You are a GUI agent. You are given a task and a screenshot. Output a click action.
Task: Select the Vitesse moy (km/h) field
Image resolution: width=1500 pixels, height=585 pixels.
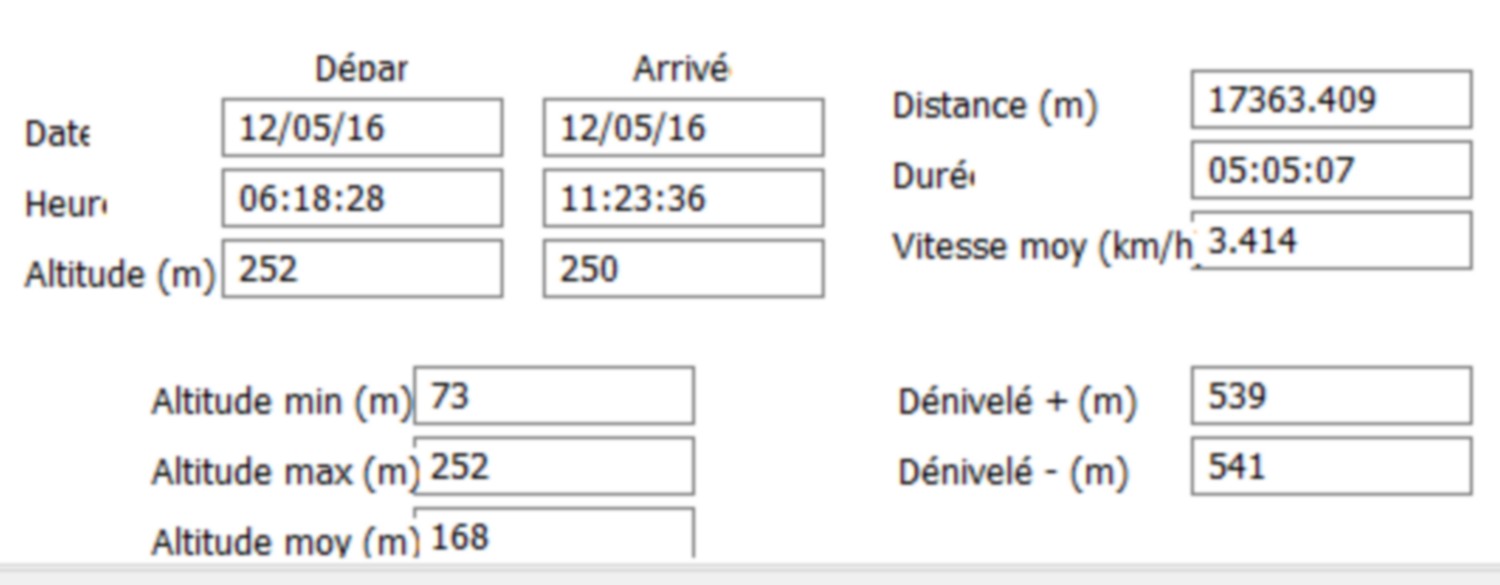[1332, 241]
